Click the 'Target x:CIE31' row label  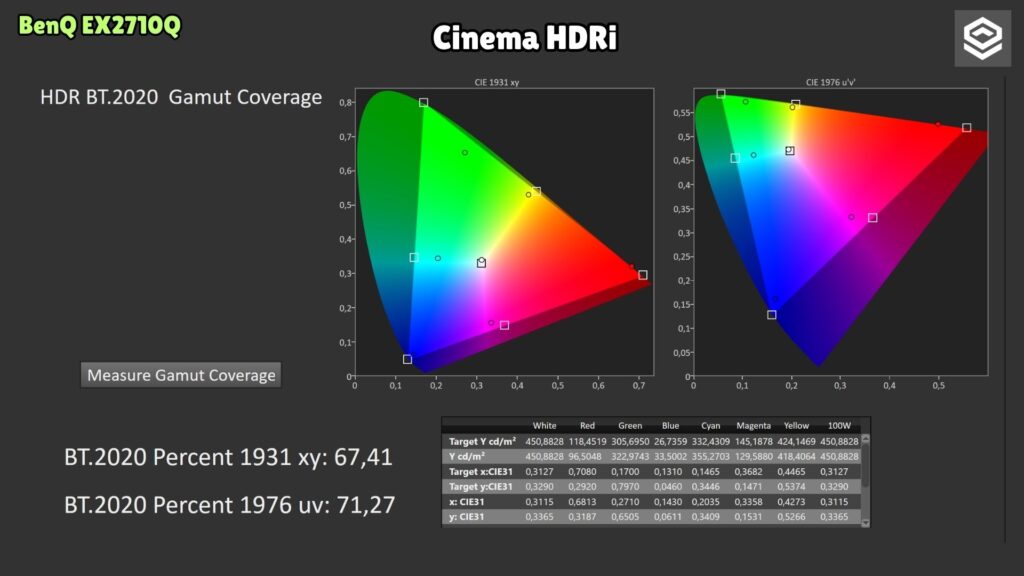[480, 472]
